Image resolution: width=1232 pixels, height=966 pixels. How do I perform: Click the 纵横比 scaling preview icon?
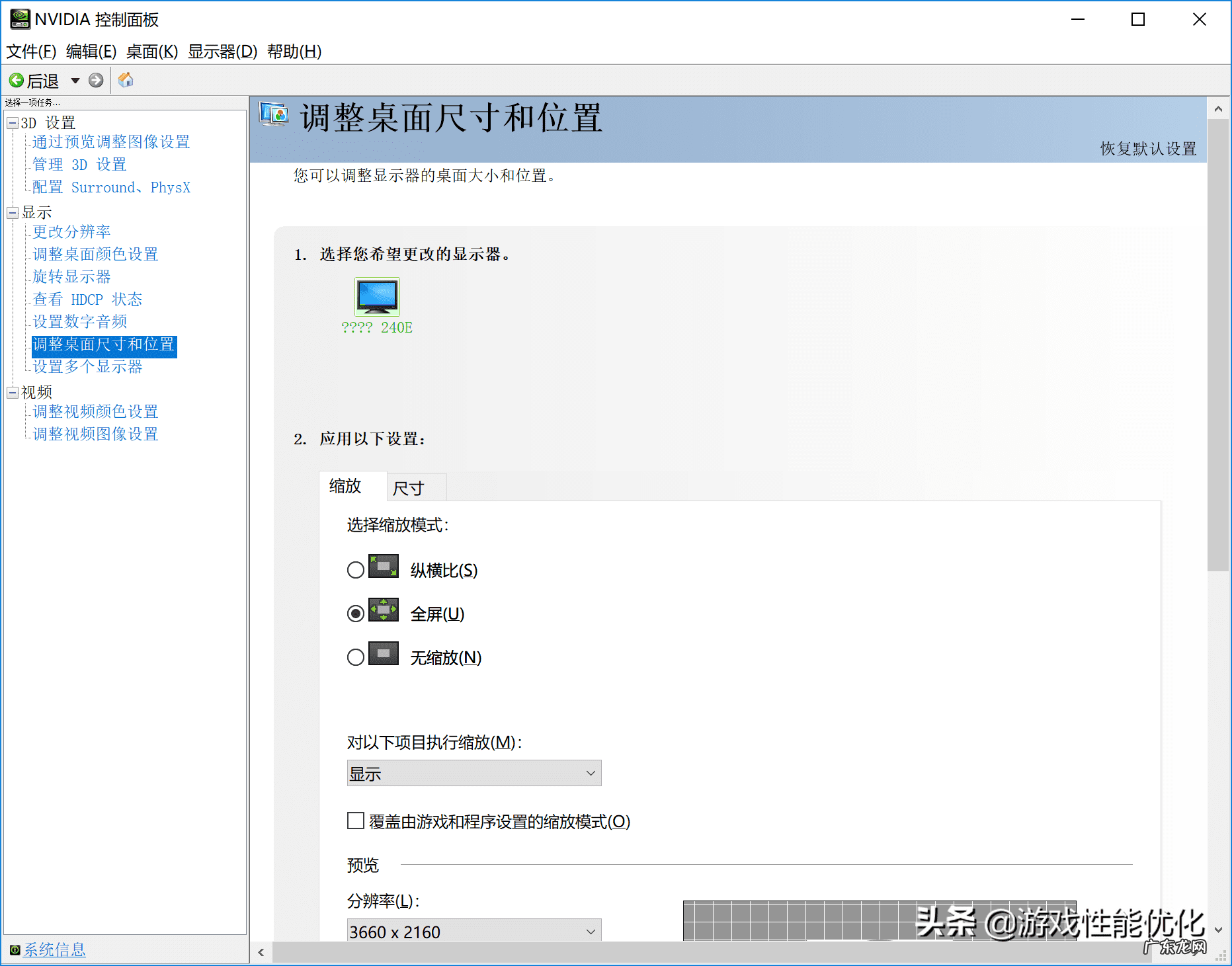click(384, 567)
